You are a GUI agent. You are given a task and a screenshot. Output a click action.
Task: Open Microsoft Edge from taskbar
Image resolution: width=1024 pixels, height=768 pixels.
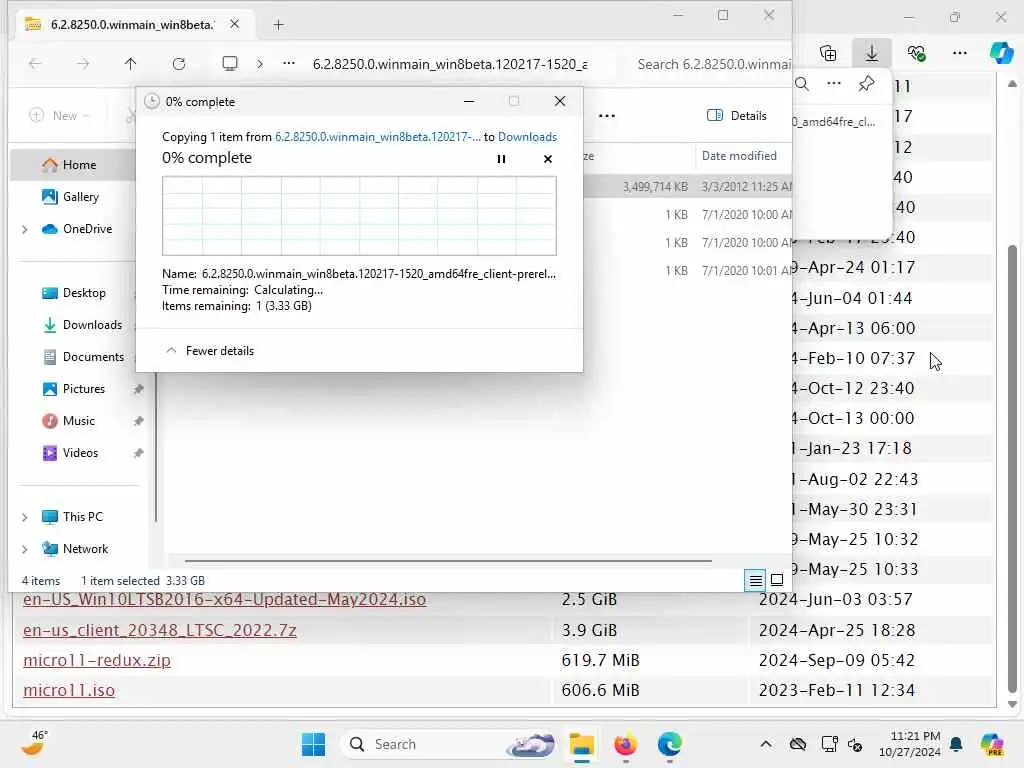(669, 744)
